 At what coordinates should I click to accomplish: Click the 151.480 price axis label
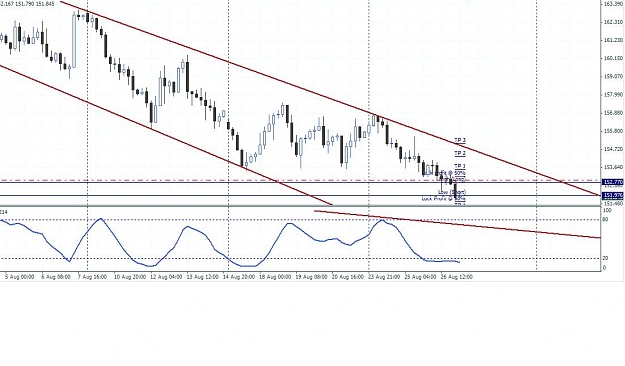(x=613, y=203)
